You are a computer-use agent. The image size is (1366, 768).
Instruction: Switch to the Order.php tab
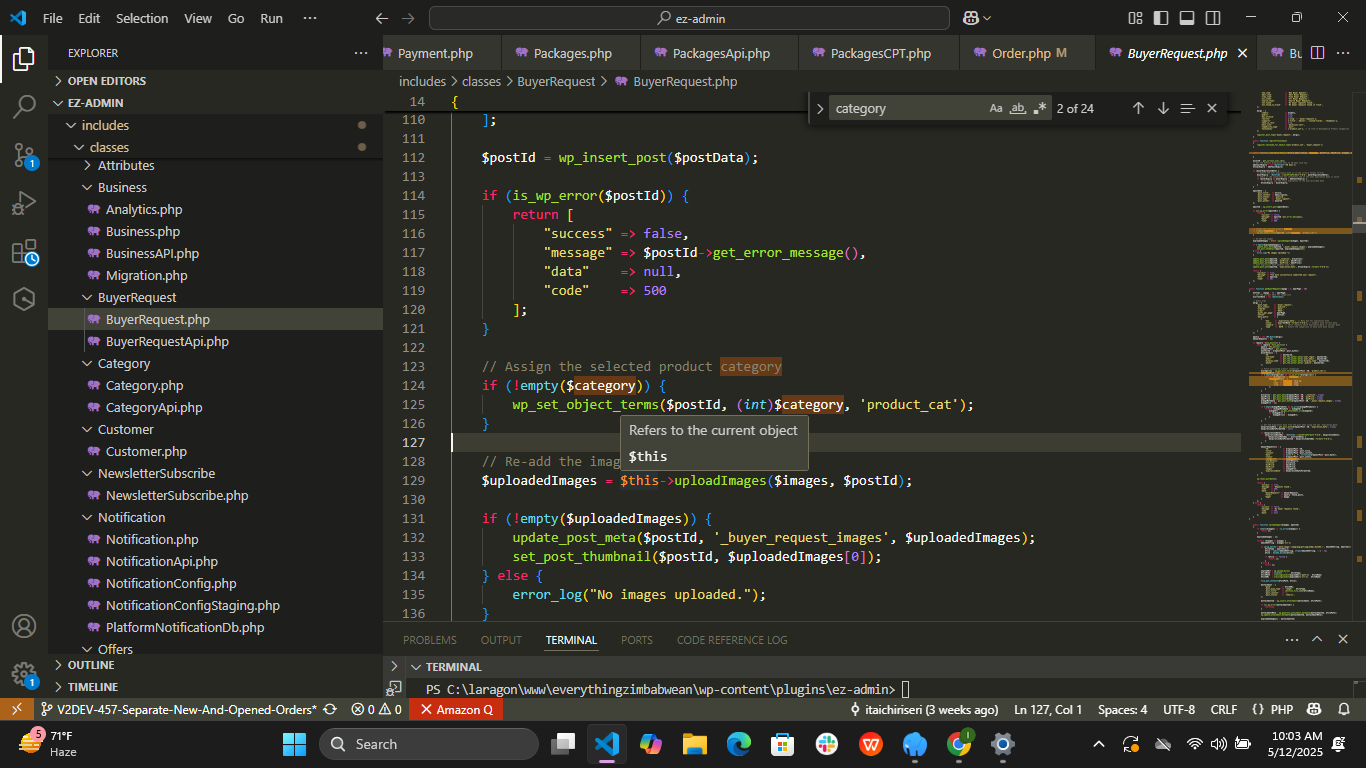pos(1020,53)
